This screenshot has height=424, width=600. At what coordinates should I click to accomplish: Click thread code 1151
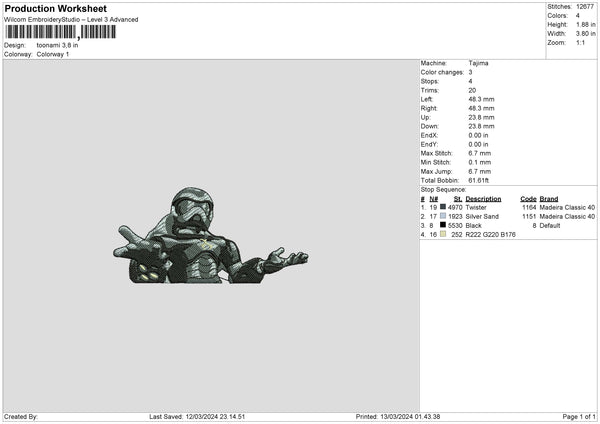point(529,217)
